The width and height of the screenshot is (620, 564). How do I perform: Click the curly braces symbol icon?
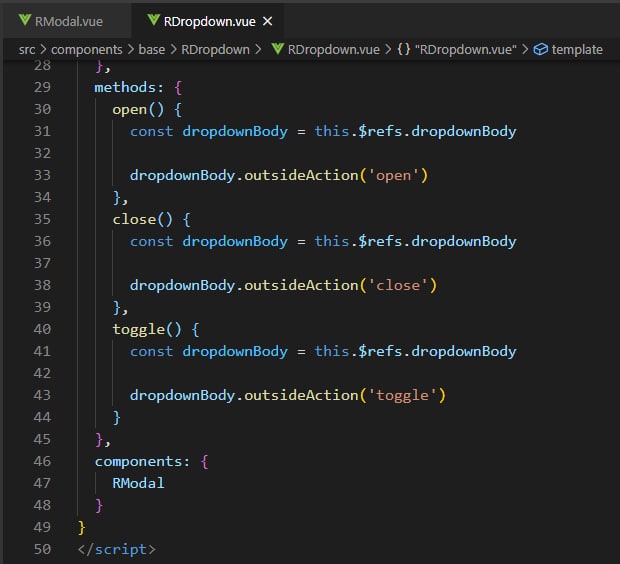click(403, 49)
